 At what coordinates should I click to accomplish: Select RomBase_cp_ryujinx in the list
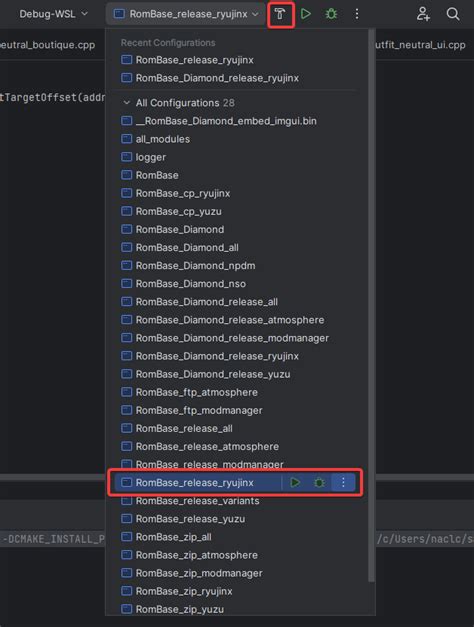click(236, 193)
